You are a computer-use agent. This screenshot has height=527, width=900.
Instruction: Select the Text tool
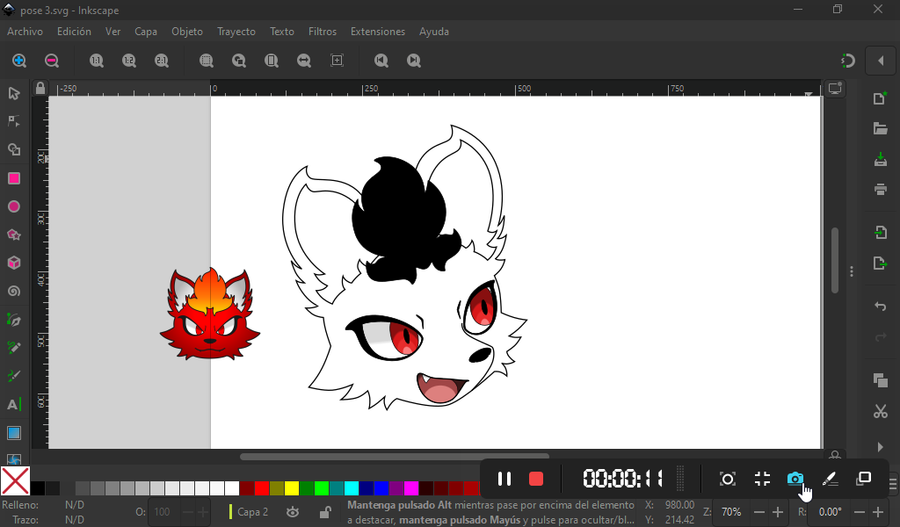click(14, 404)
